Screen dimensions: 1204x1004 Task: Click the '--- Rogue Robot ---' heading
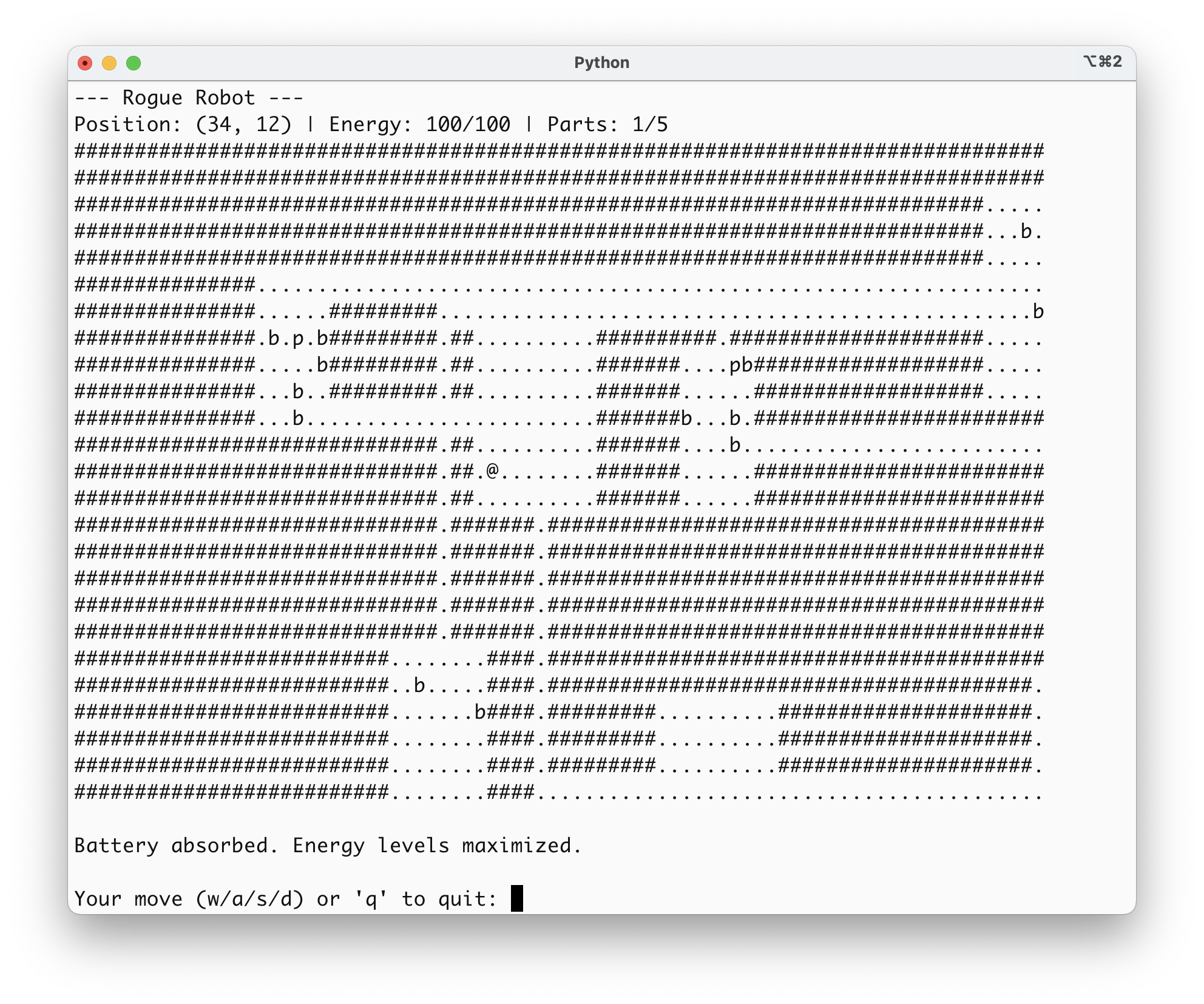point(189,98)
